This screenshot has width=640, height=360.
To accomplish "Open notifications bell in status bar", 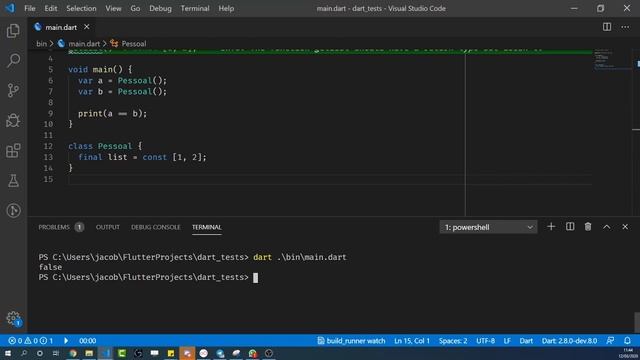I will tap(627, 340).
